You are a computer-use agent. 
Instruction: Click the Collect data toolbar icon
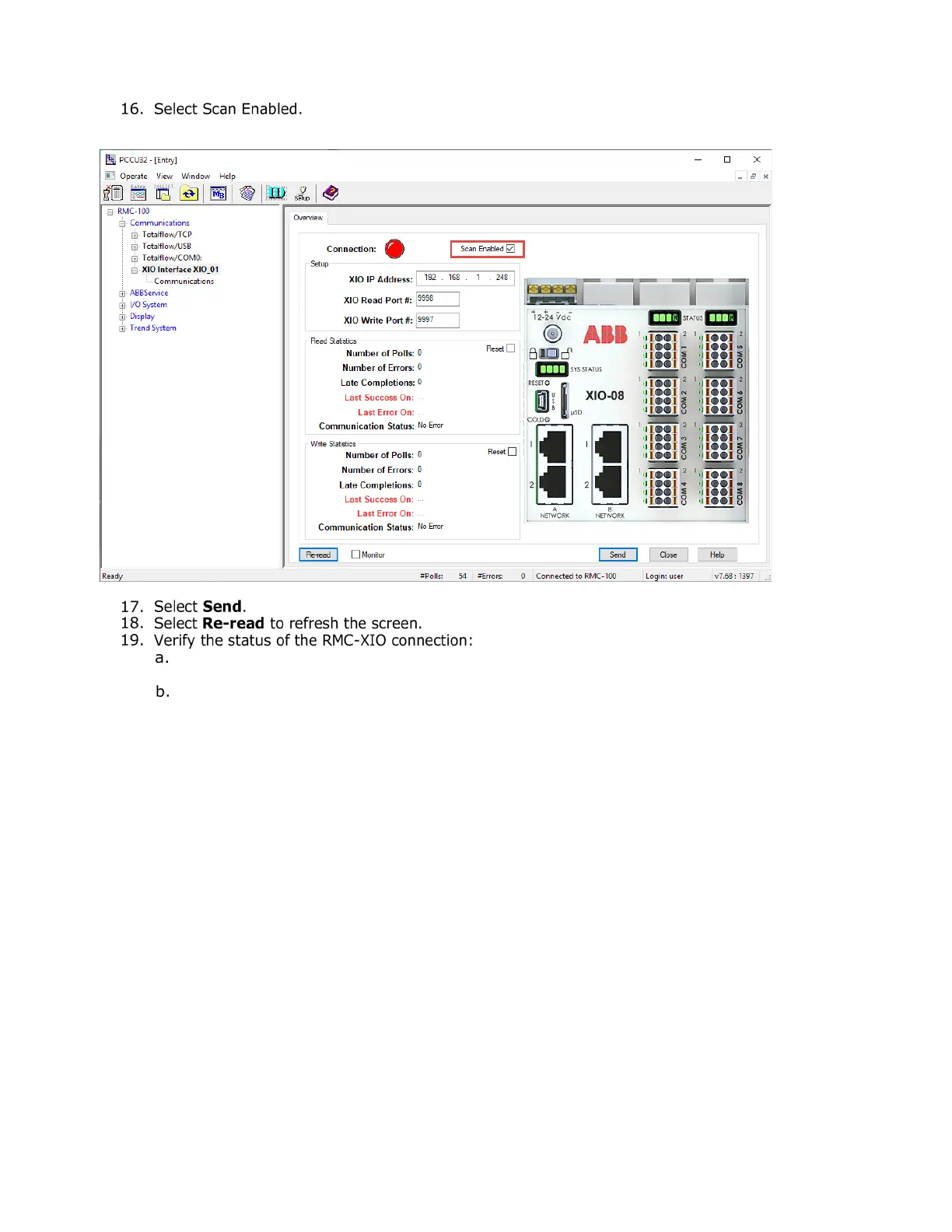click(163, 193)
